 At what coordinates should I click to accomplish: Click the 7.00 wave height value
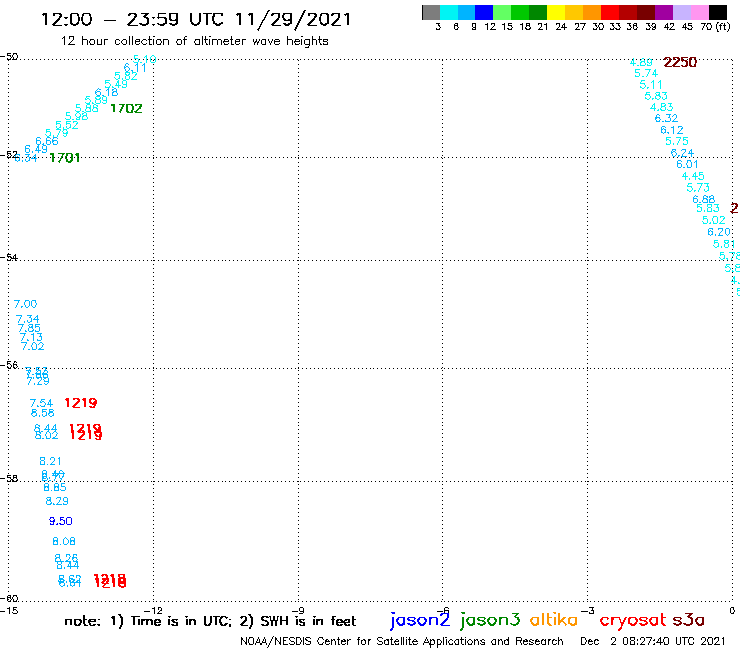25,304
